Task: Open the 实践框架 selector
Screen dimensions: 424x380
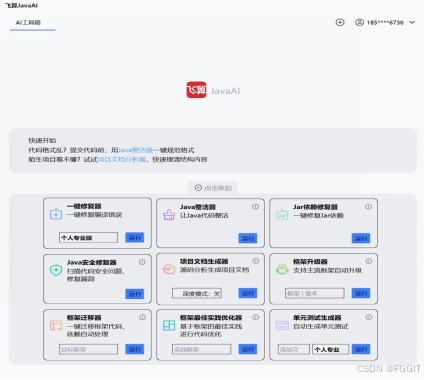Action: (201, 349)
